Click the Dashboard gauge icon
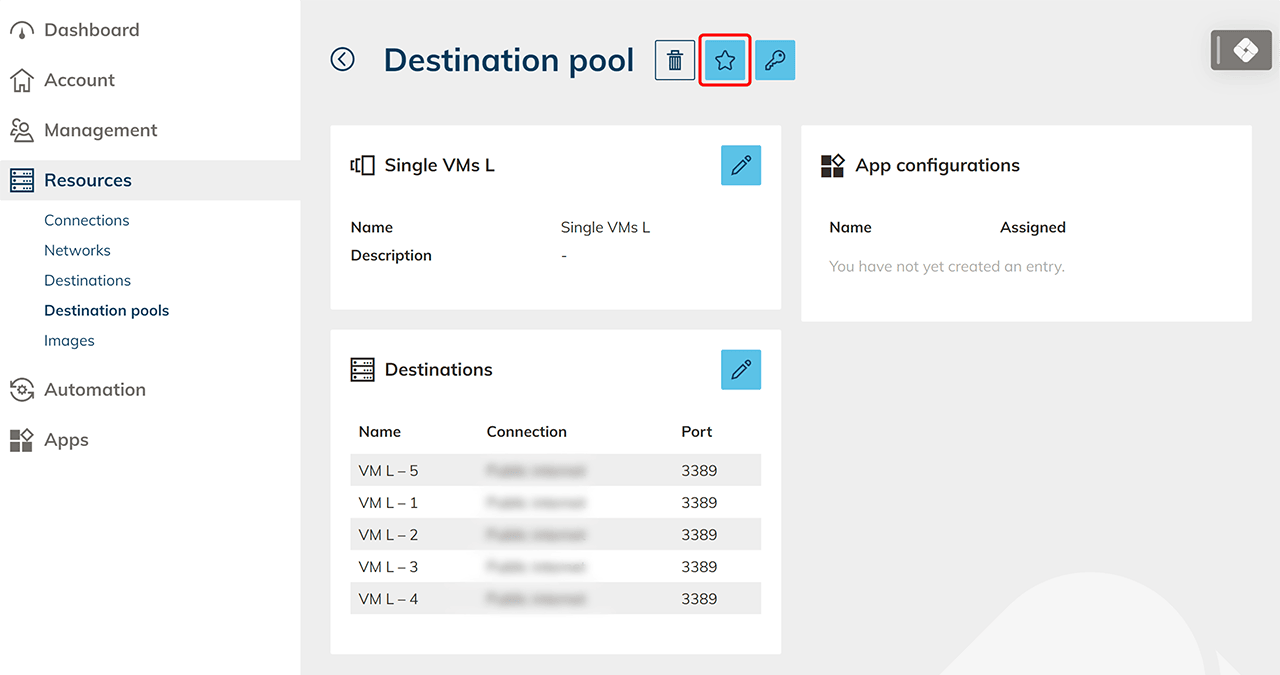The image size is (1280, 675). [x=22, y=31]
